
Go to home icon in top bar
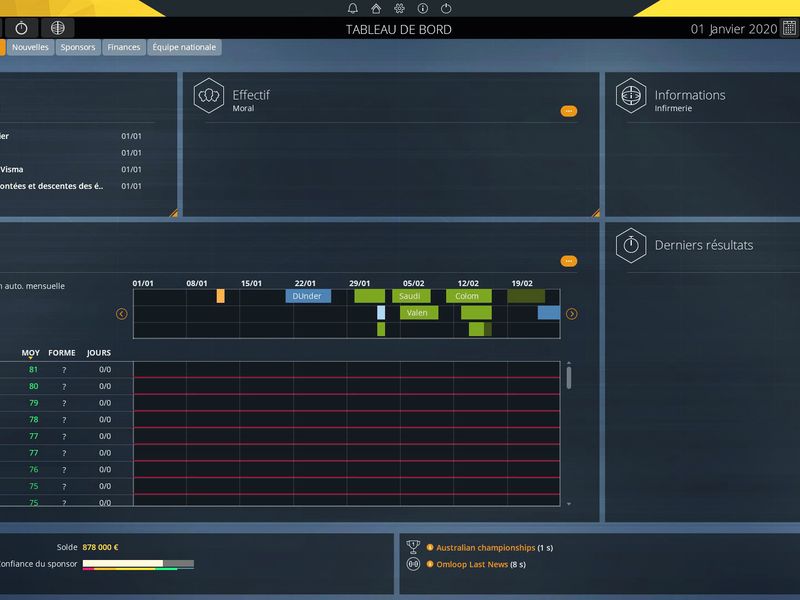pyautogui.click(x=376, y=8)
